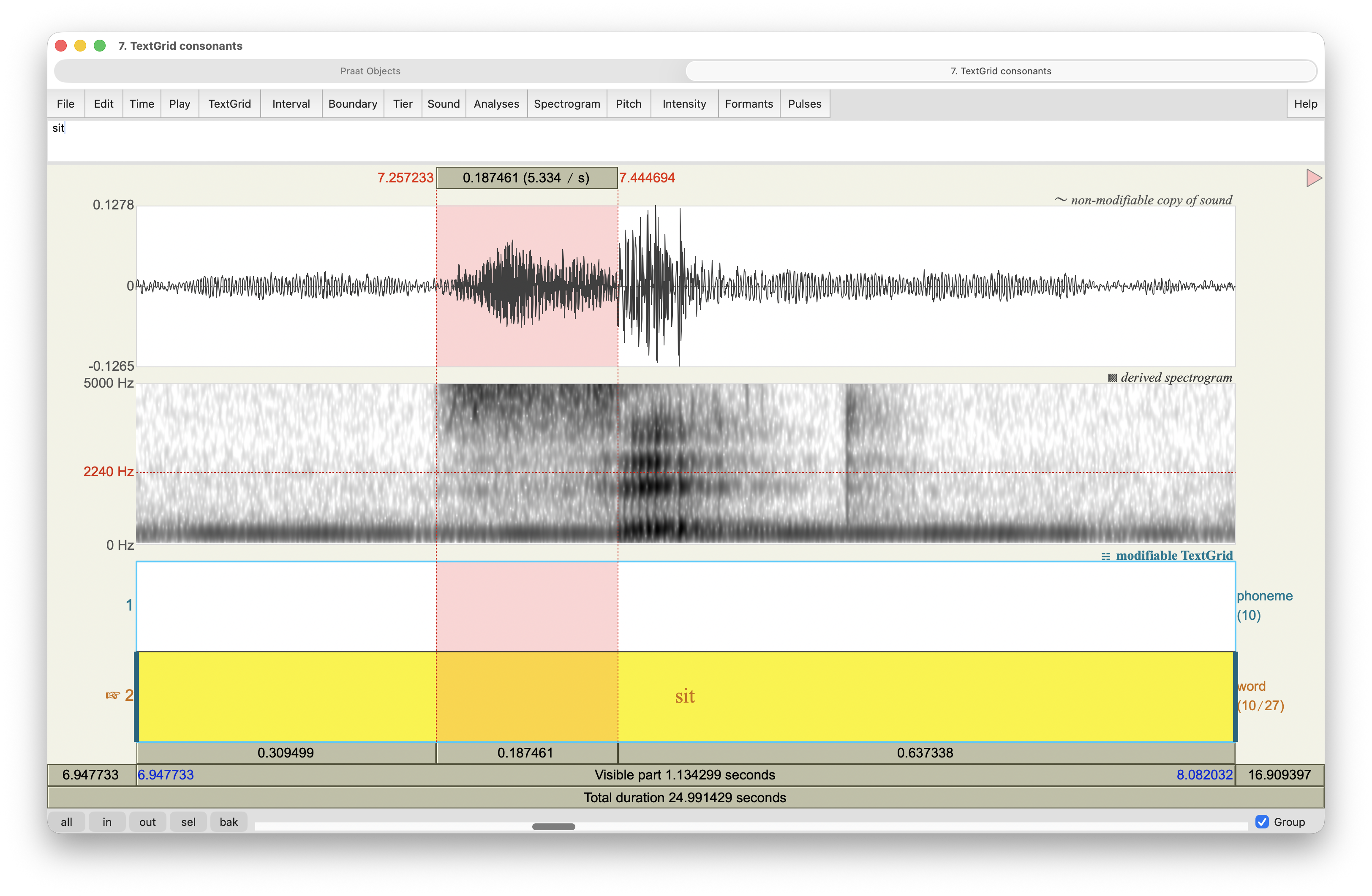This screenshot has width=1372, height=896.
Task: Open the Formants menu
Action: pos(749,104)
